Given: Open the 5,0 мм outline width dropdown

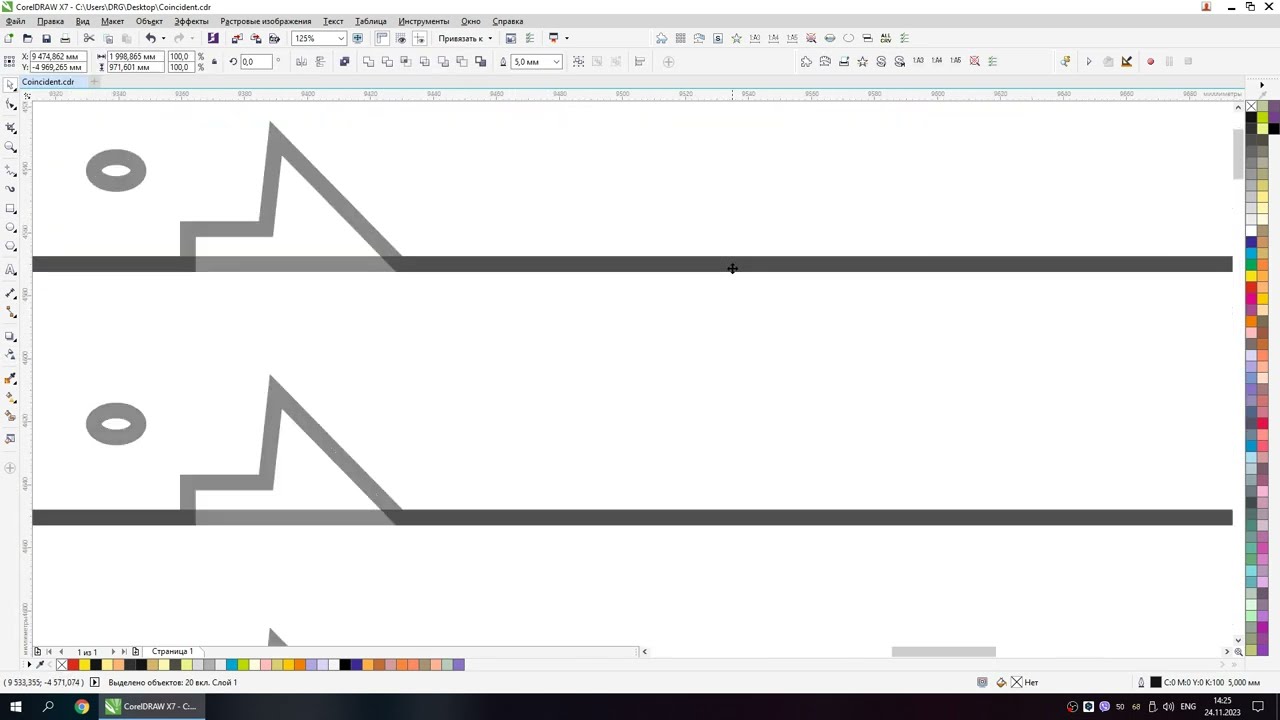Looking at the screenshot, I should pos(556,62).
